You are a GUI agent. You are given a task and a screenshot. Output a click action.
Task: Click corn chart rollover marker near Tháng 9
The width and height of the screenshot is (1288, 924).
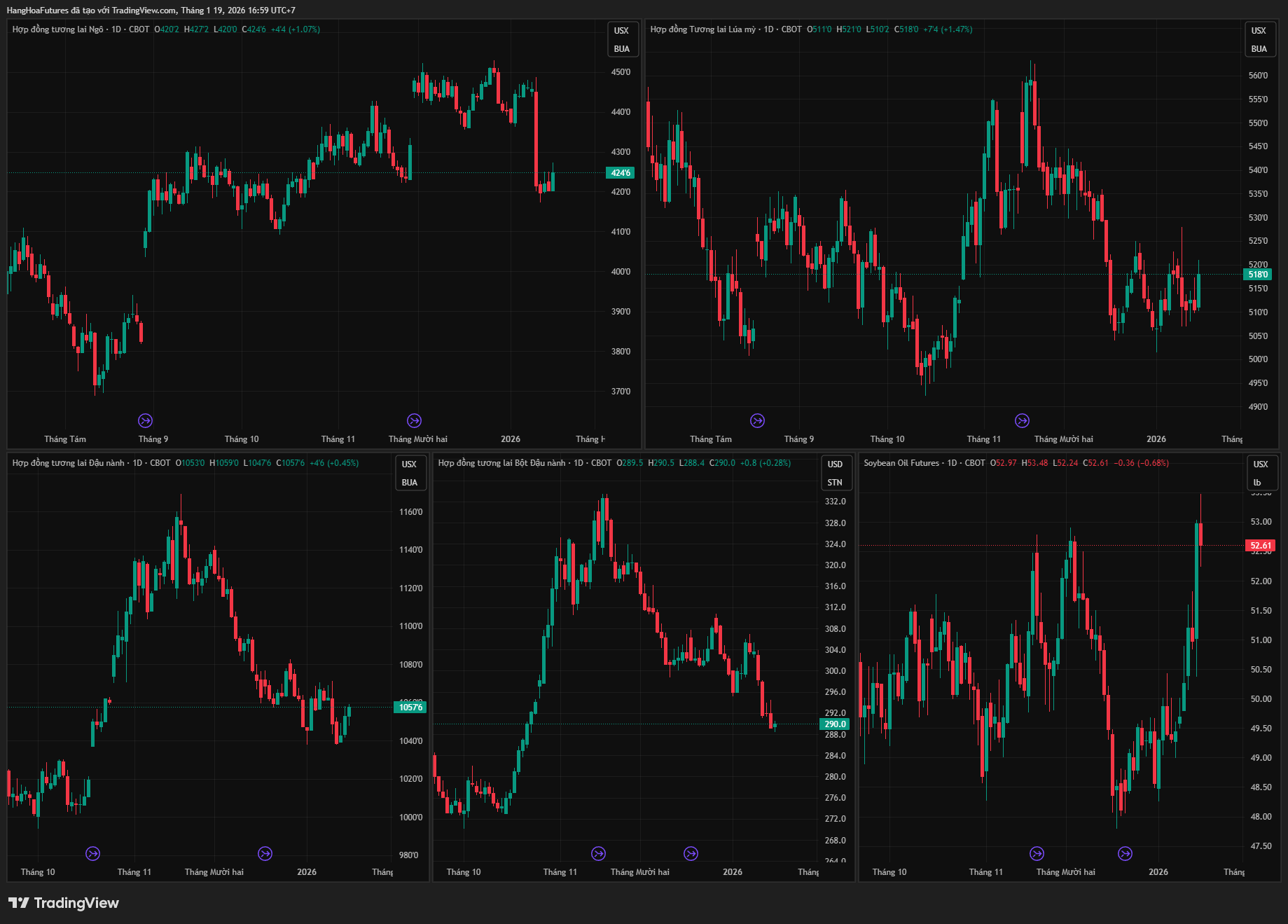145,420
